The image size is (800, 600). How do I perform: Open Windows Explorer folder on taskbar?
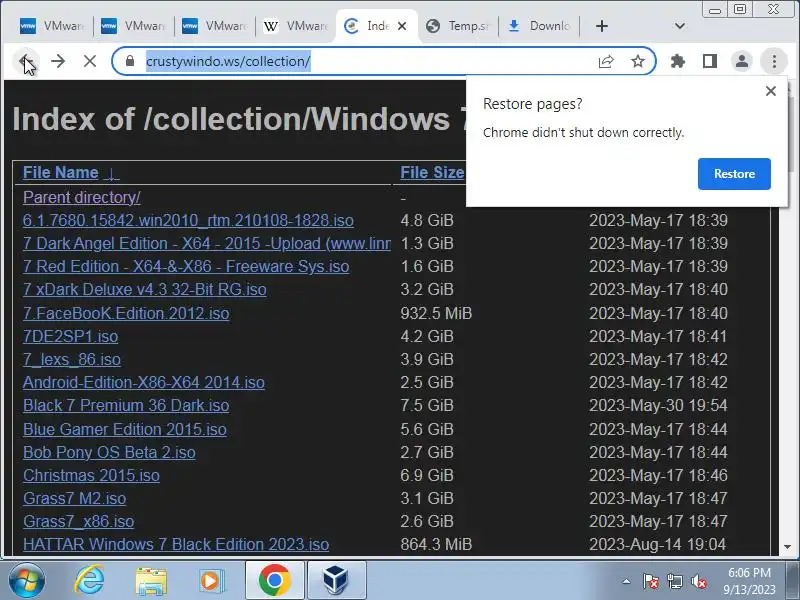pos(151,582)
